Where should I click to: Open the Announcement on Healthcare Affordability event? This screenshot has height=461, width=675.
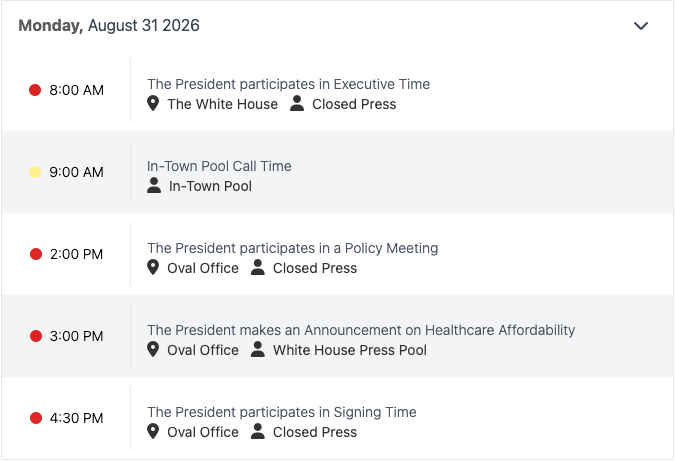361,330
